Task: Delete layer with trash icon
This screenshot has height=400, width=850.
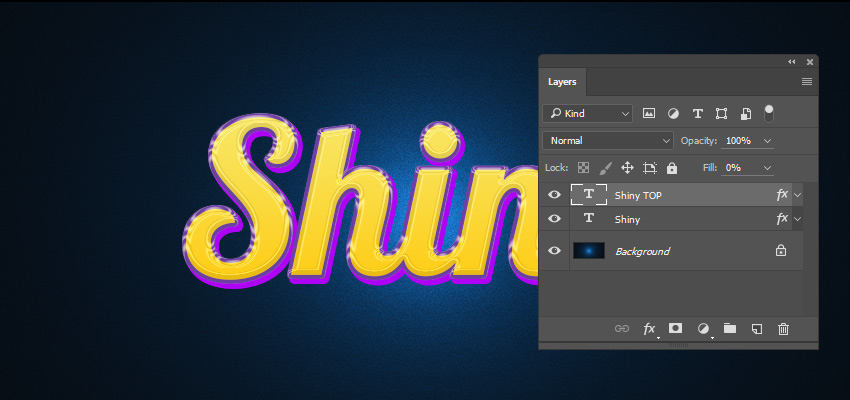Action: 783,328
